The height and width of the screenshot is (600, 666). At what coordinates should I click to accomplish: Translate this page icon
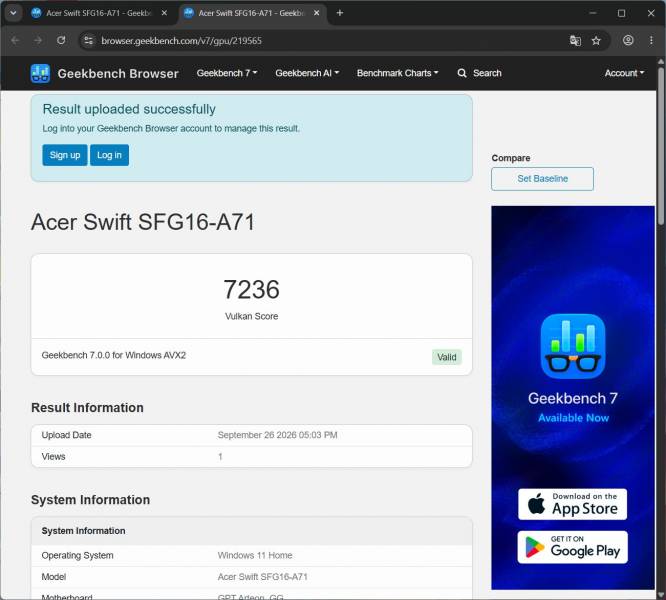(575, 40)
